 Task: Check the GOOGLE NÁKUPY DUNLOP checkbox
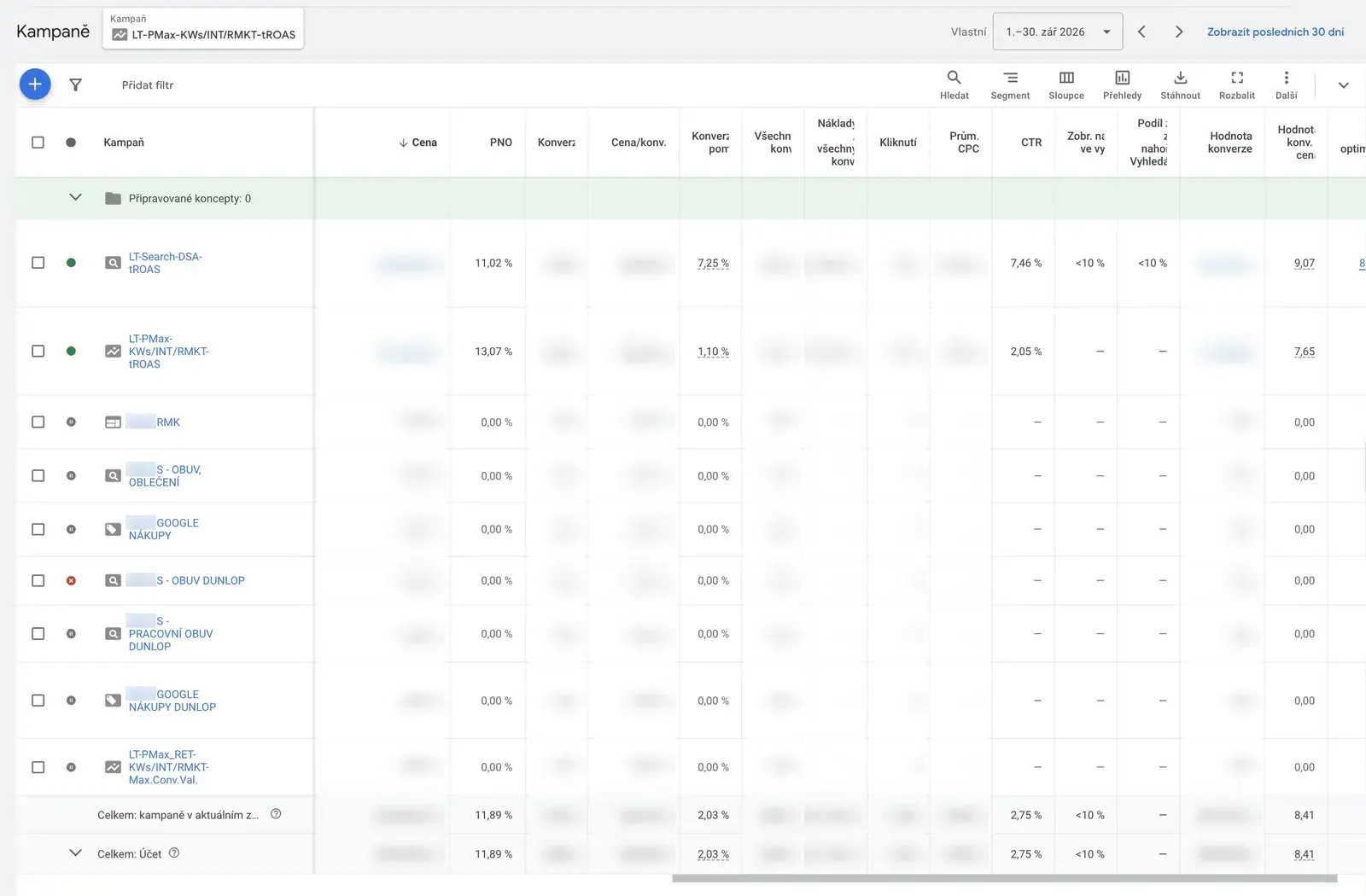[x=38, y=701]
